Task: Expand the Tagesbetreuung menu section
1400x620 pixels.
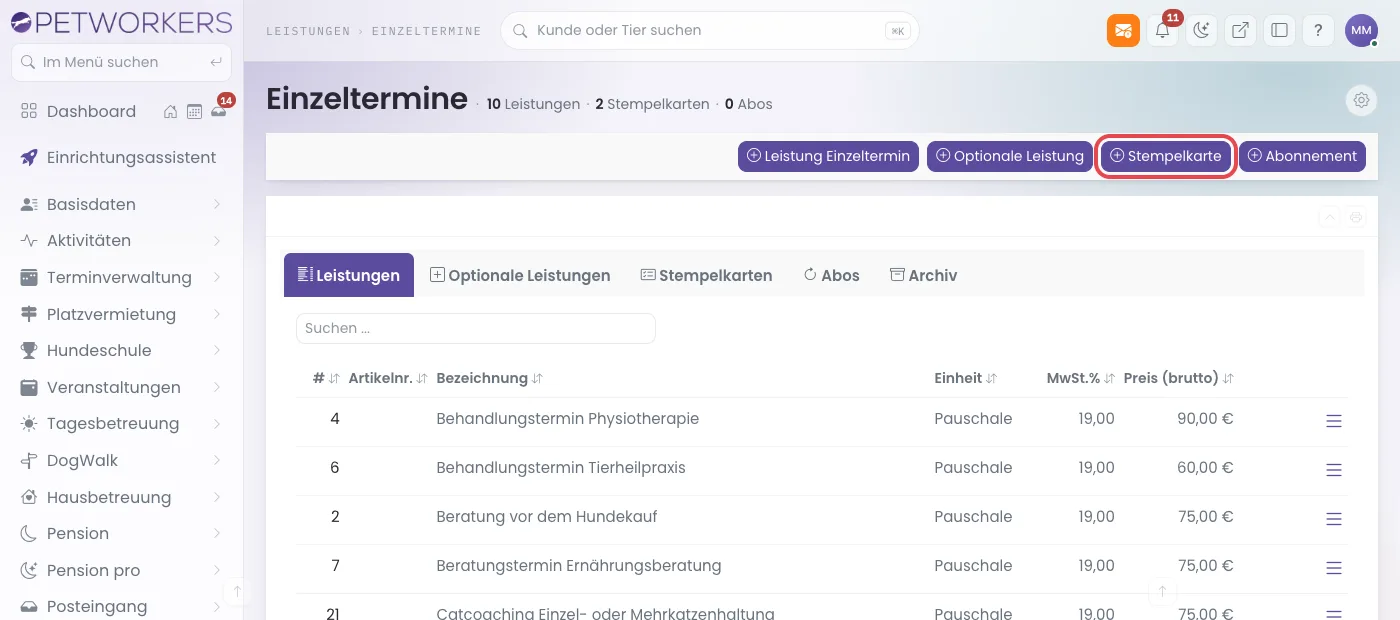Action: (121, 423)
